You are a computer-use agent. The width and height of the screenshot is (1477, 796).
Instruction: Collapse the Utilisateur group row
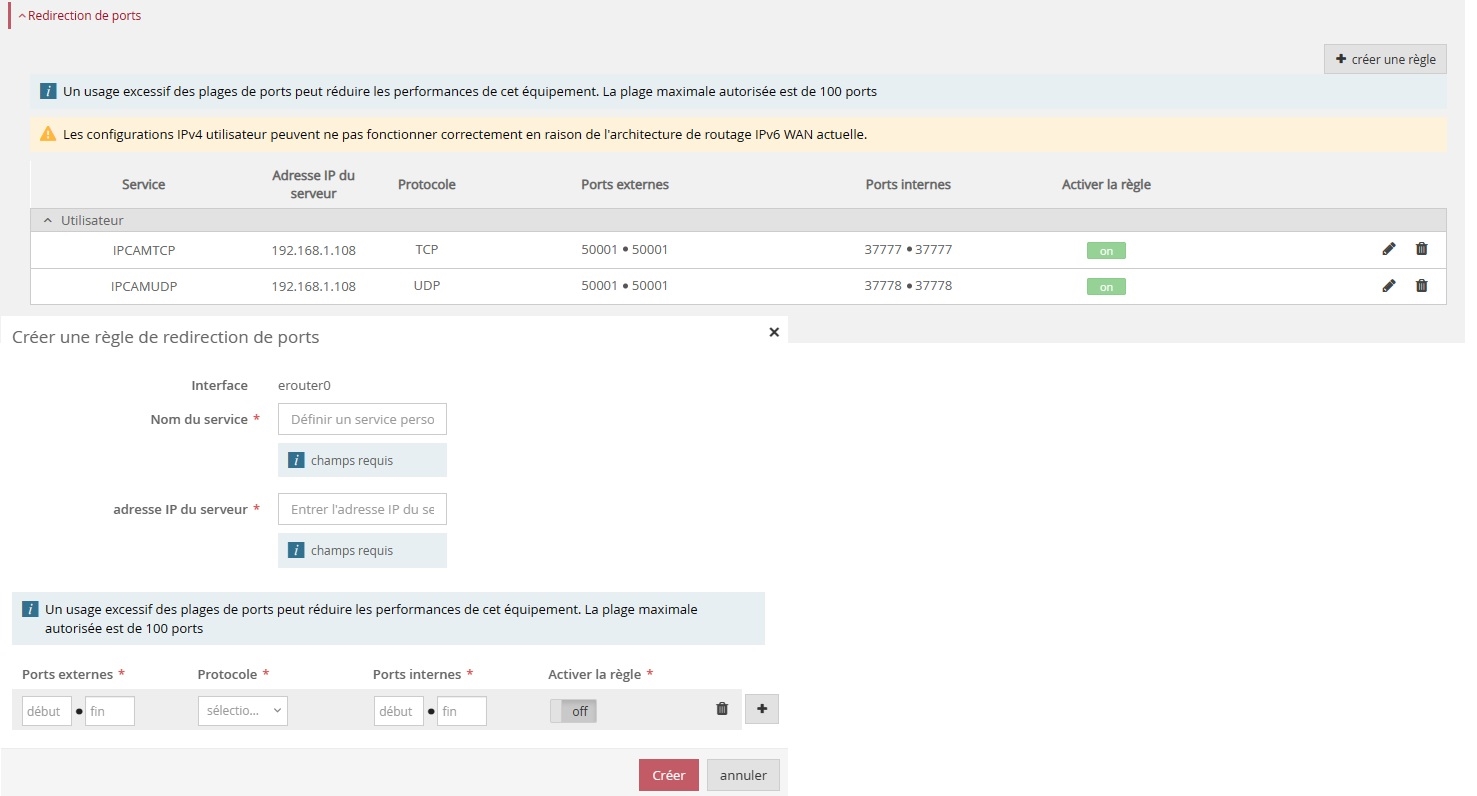[x=48, y=220]
